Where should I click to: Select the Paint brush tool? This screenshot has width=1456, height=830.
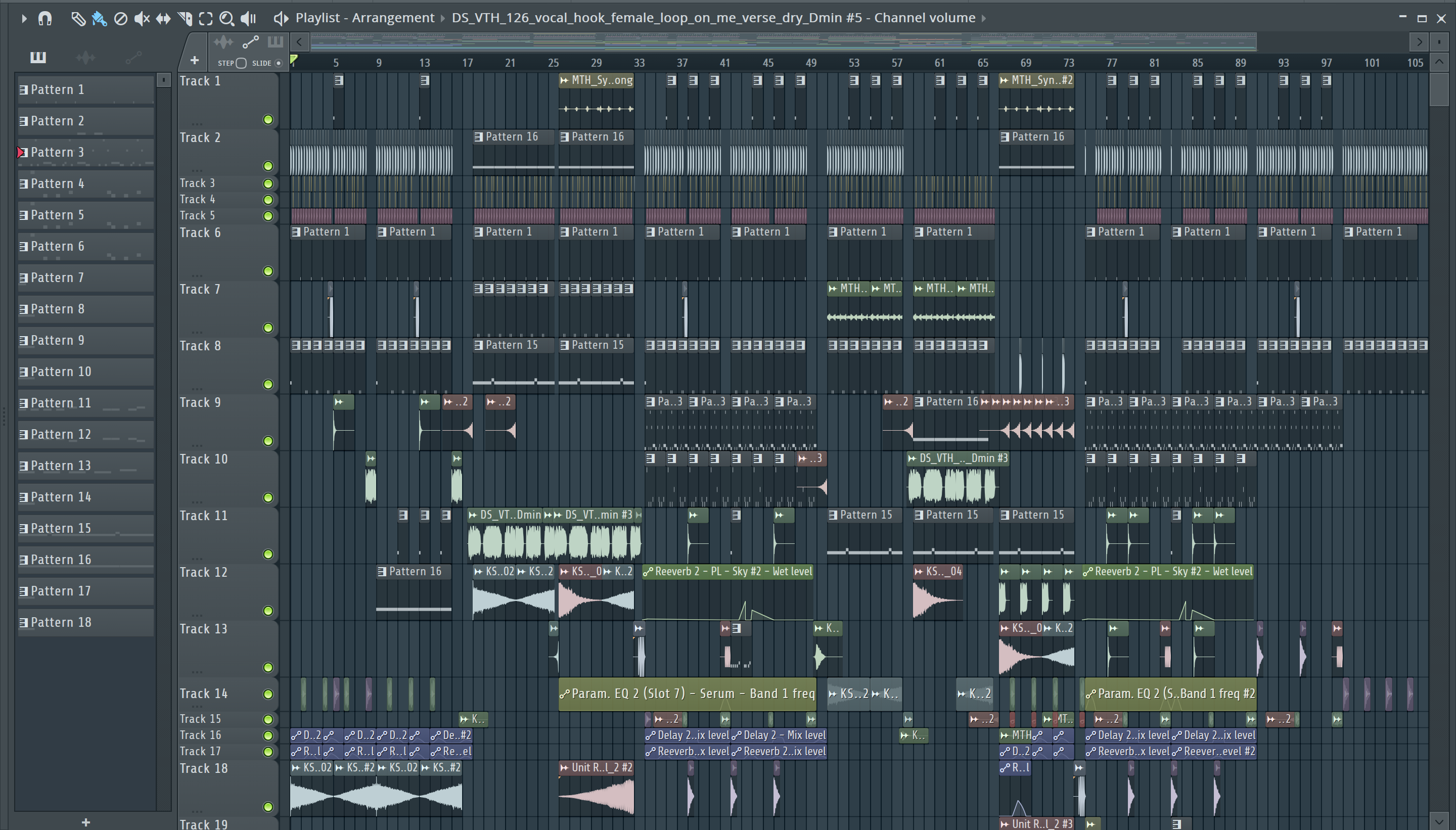[99, 18]
